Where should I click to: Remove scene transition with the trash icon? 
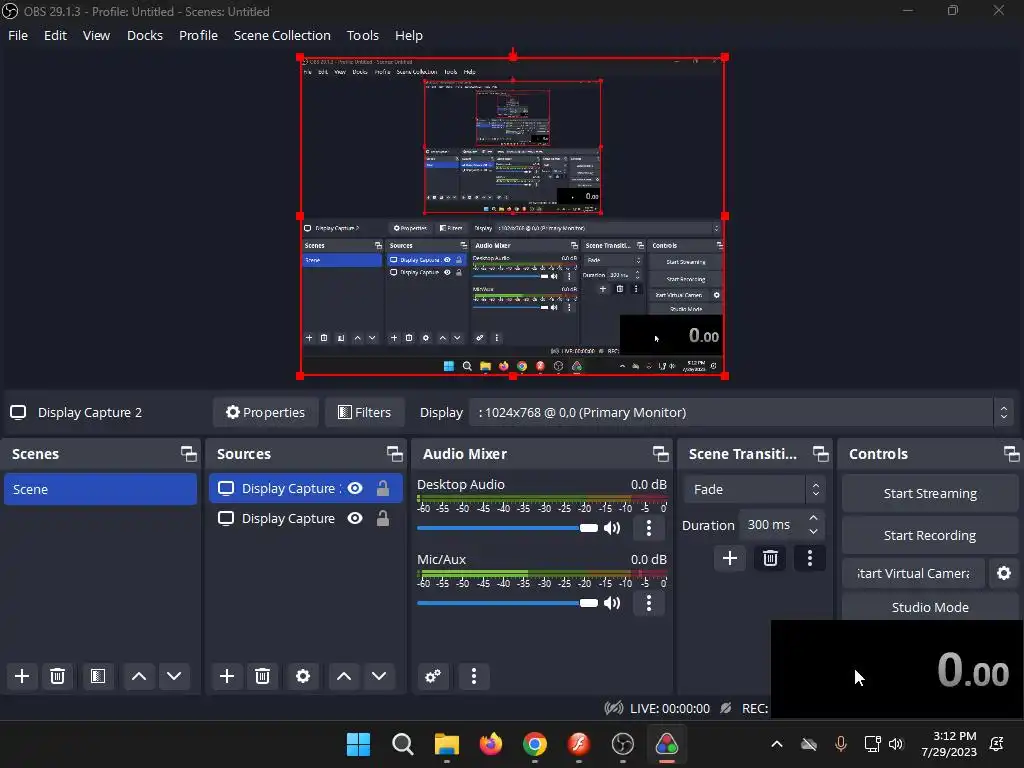[770, 558]
